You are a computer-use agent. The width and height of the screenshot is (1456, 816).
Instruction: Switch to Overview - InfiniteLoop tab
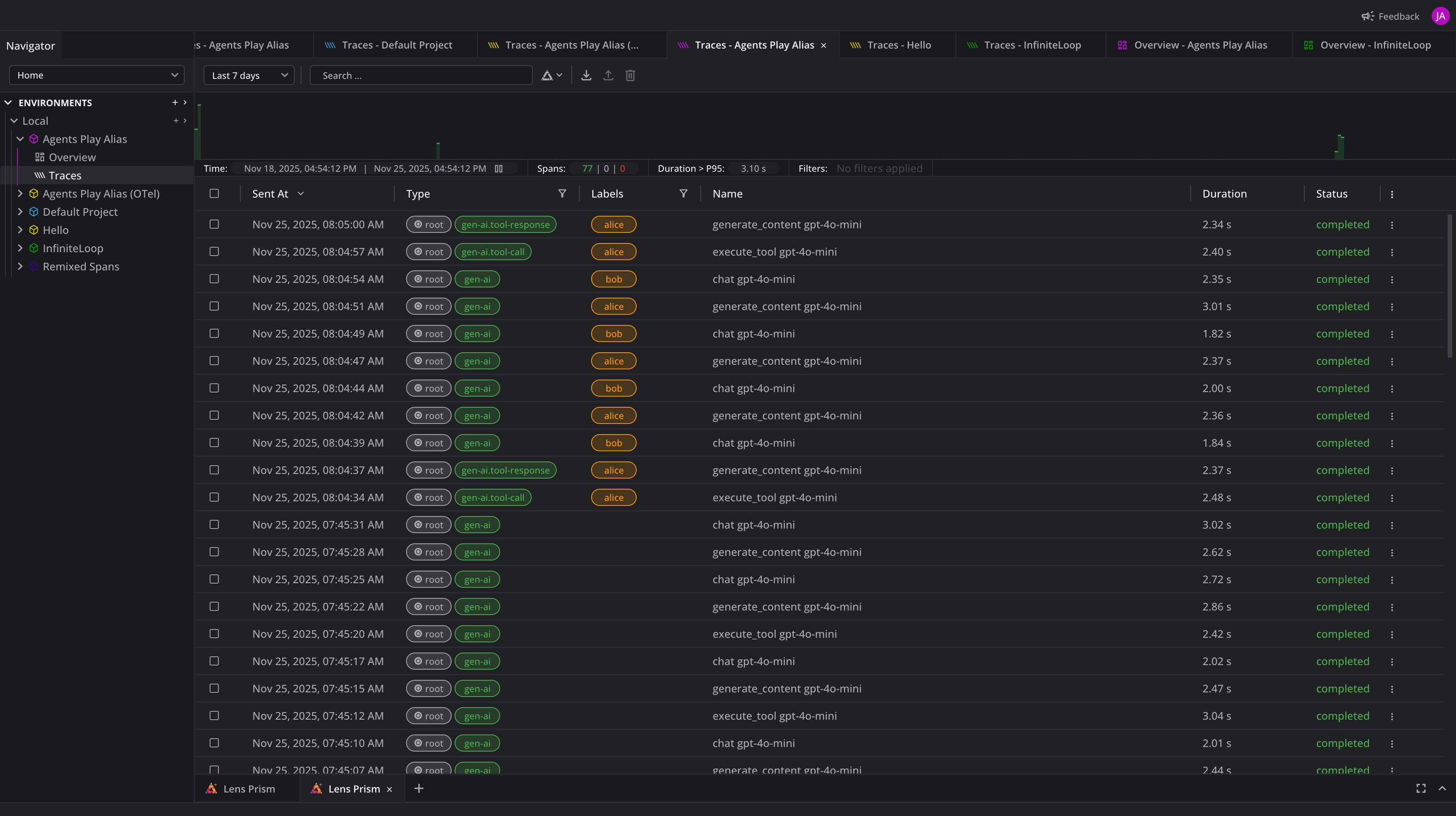click(x=1374, y=45)
